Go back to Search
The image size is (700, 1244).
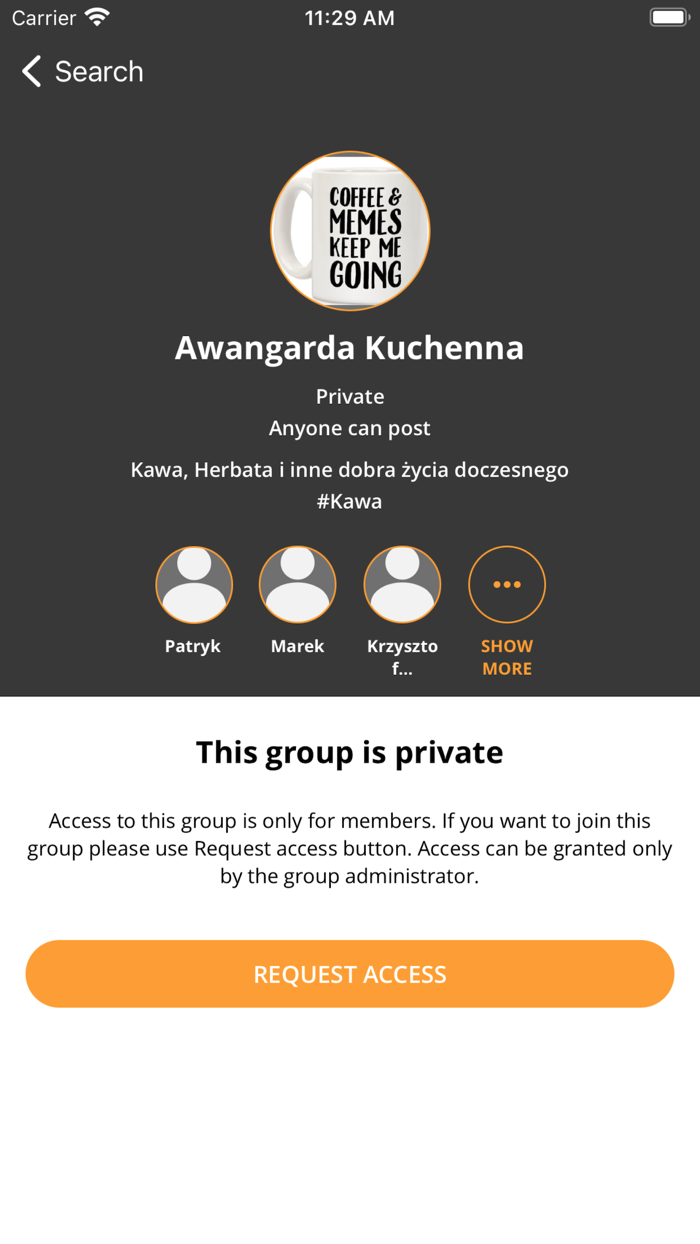pos(98,71)
